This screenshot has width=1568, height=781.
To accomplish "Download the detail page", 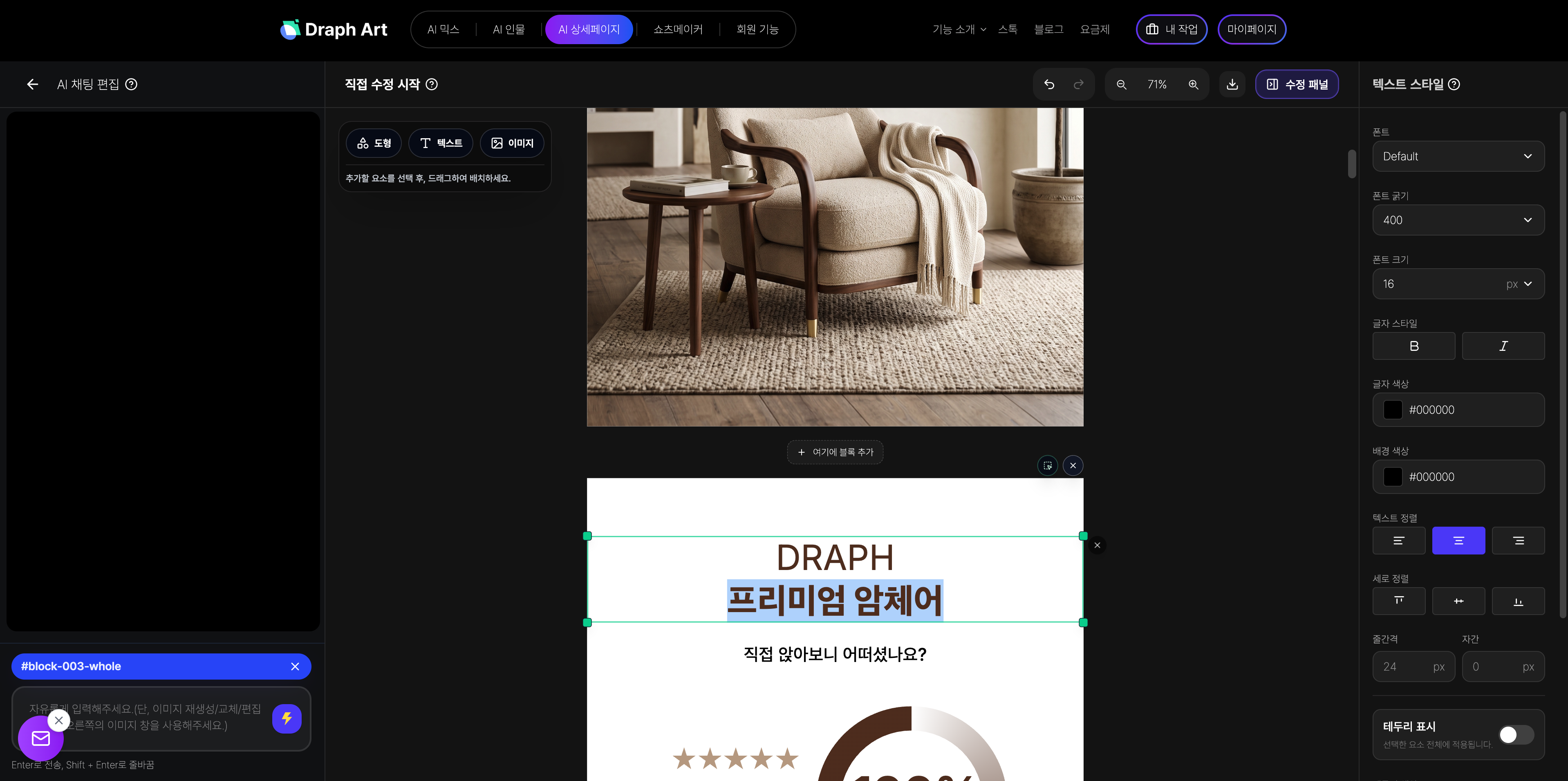I will (x=1232, y=85).
